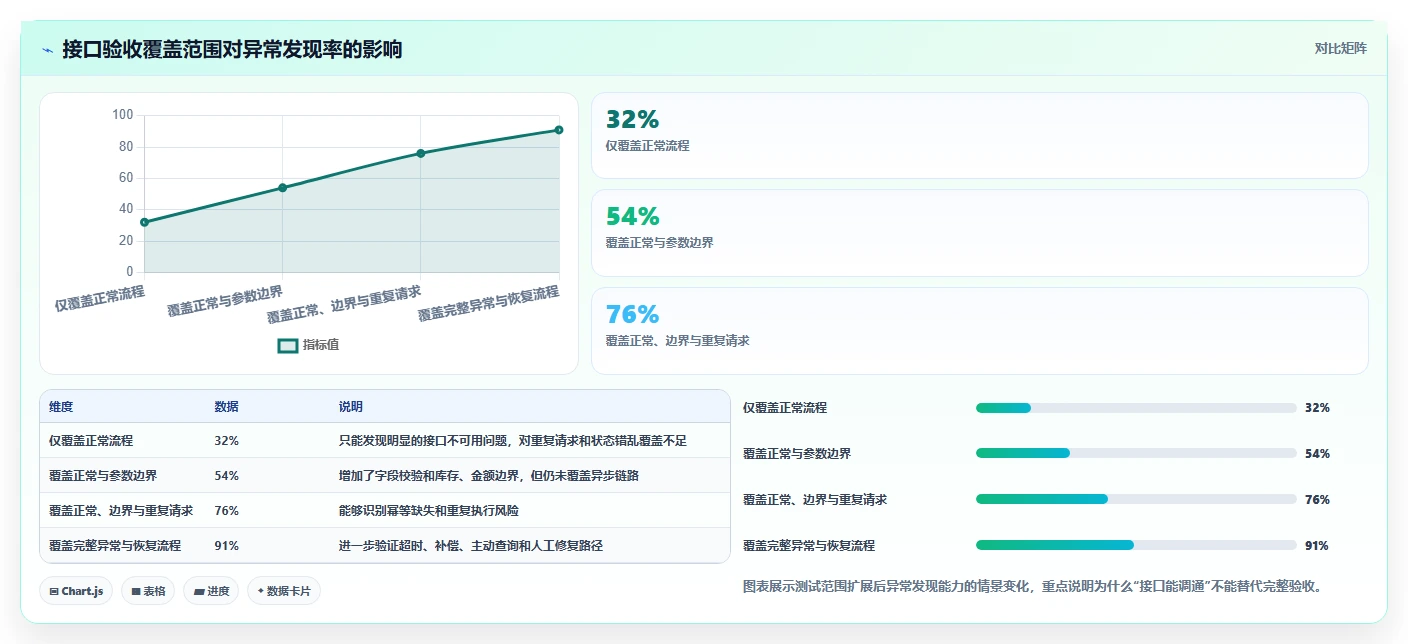The height and width of the screenshot is (644, 1408).
Task: Click table cell 覆盖正常与参数边界
Action: (x=103, y=475)
